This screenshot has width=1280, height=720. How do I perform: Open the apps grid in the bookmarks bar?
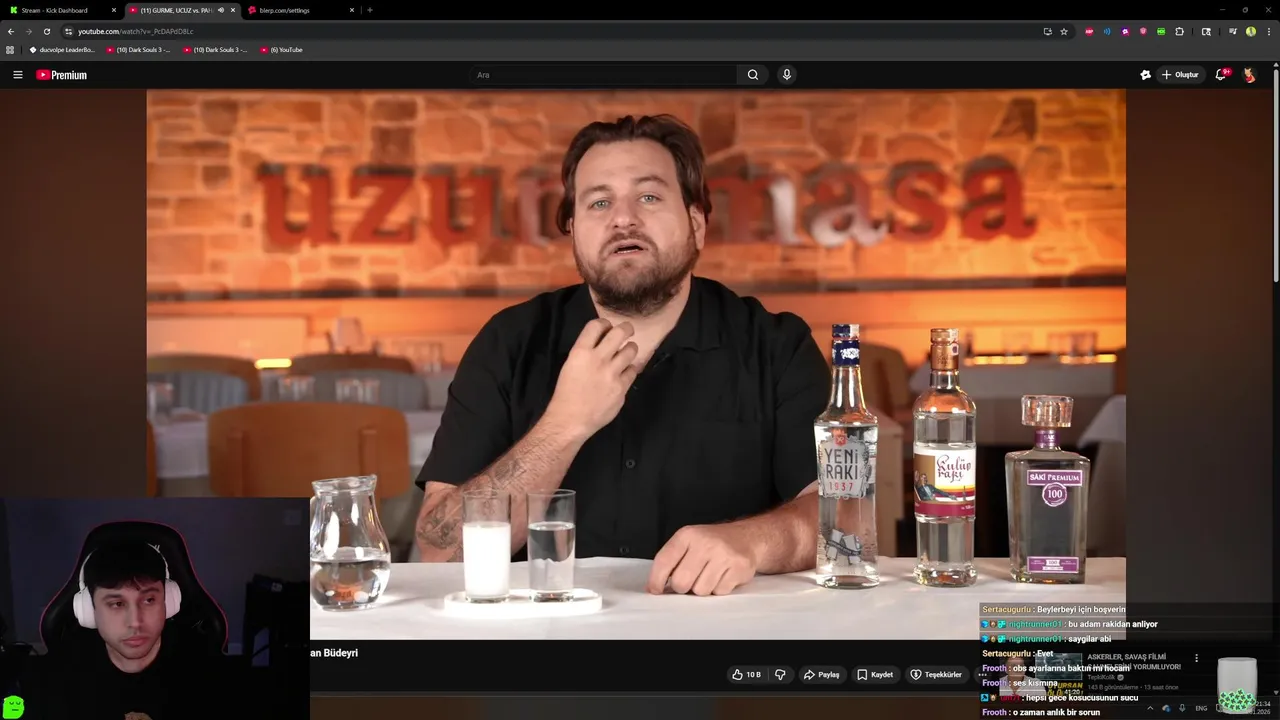pyautogui.click(x=10, y=49)
